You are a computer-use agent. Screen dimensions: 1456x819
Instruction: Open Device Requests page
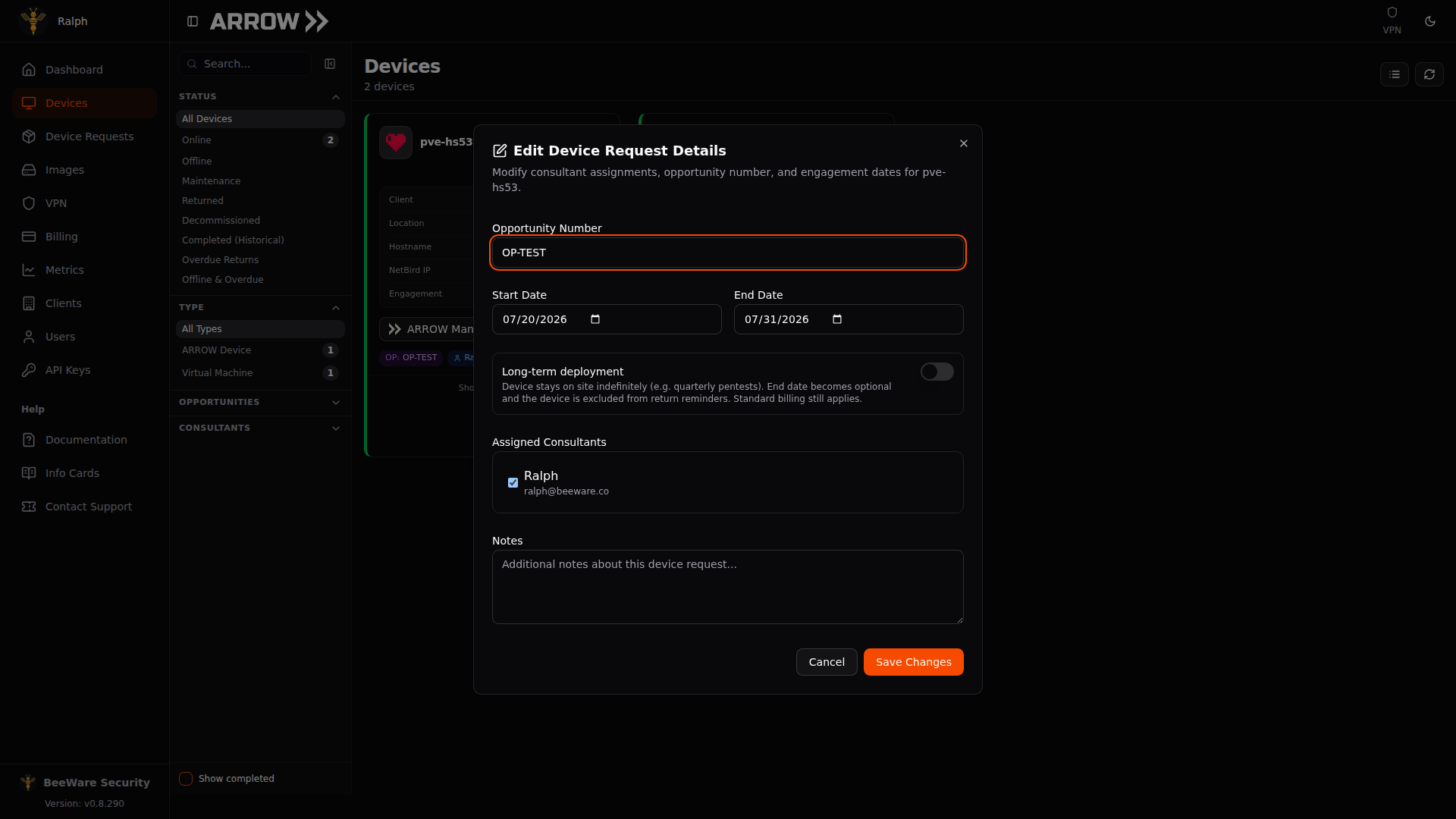(84, 136)
